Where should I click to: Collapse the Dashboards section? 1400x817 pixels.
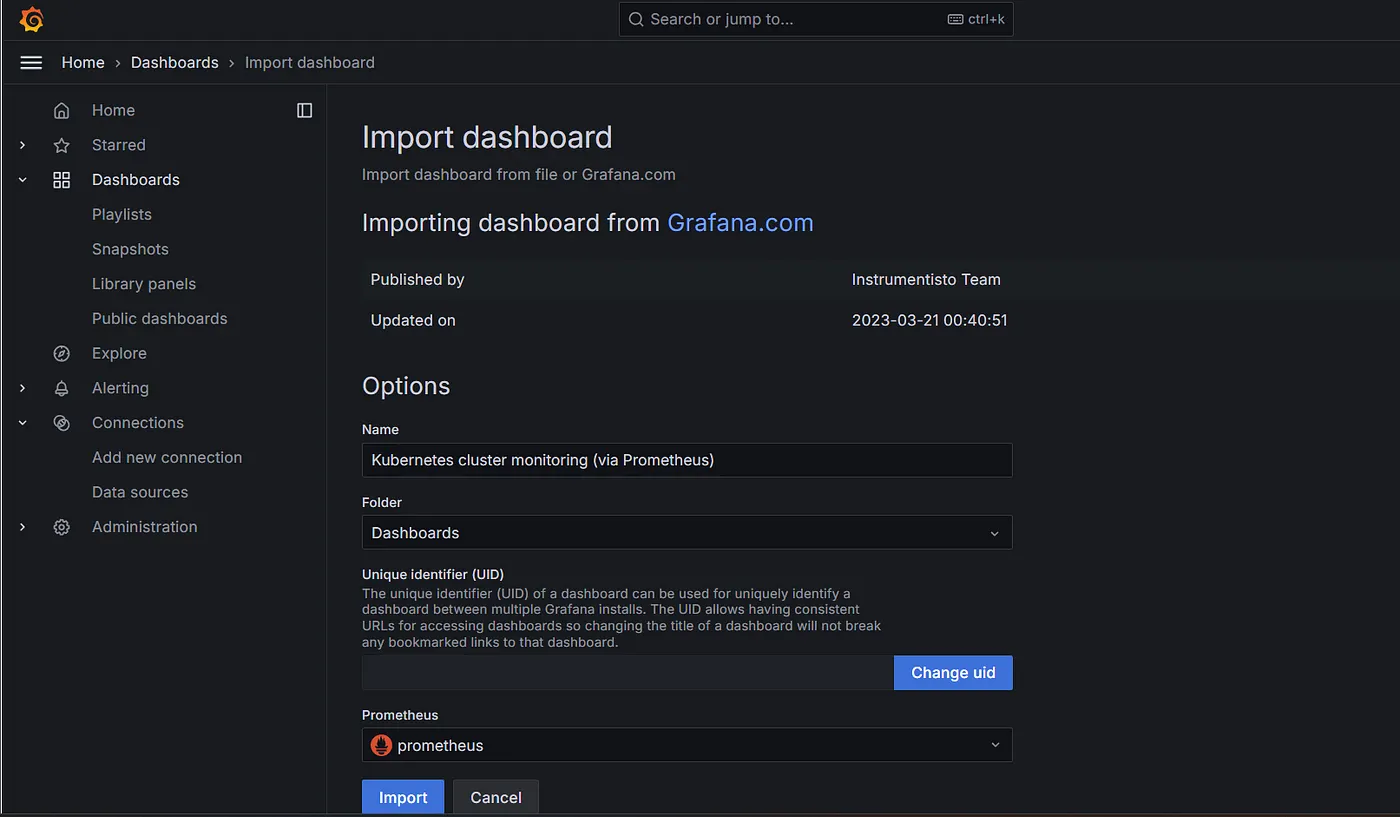click(23, 180)
